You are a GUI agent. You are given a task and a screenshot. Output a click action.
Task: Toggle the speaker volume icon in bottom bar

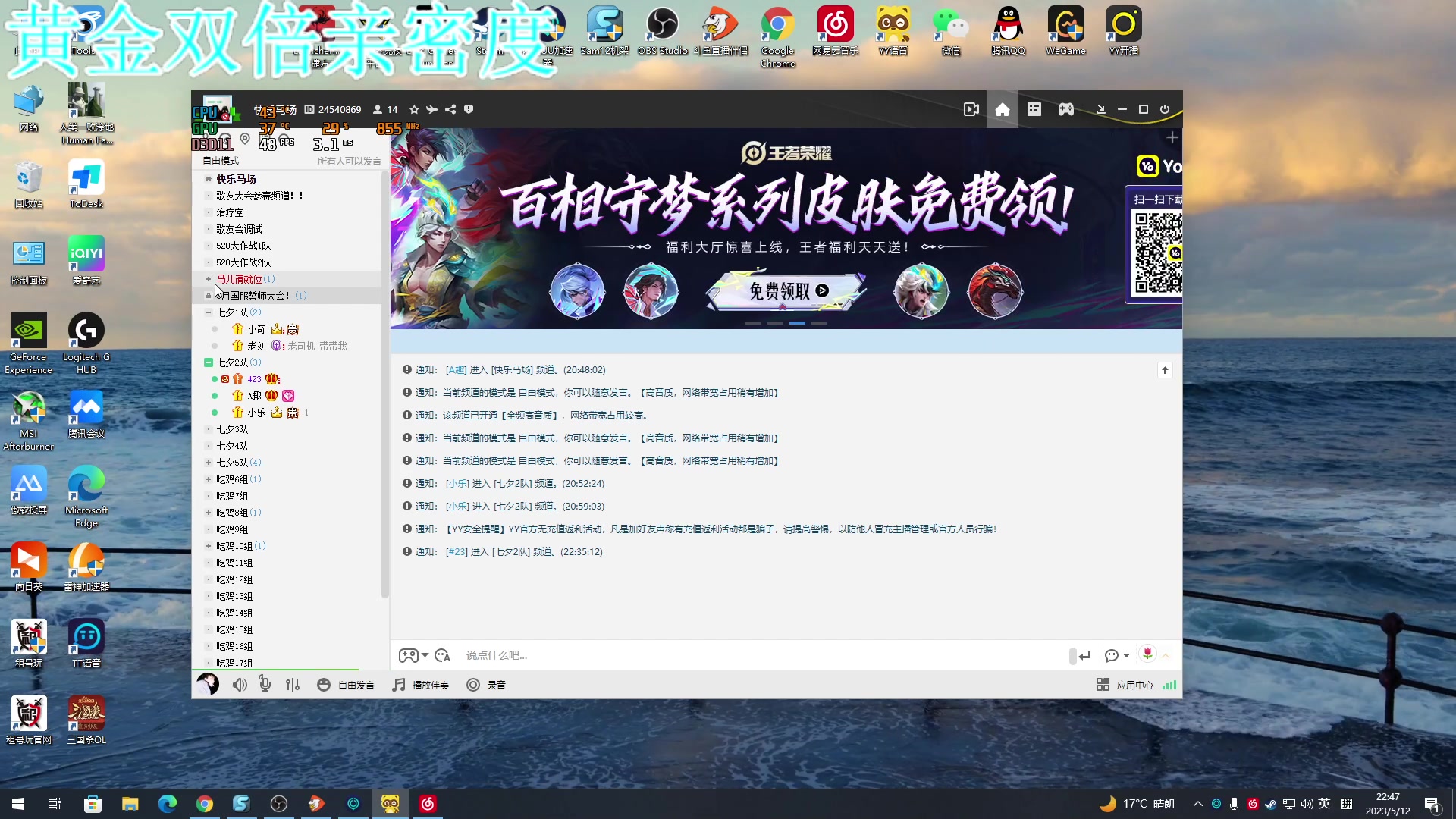click(240, 685)
